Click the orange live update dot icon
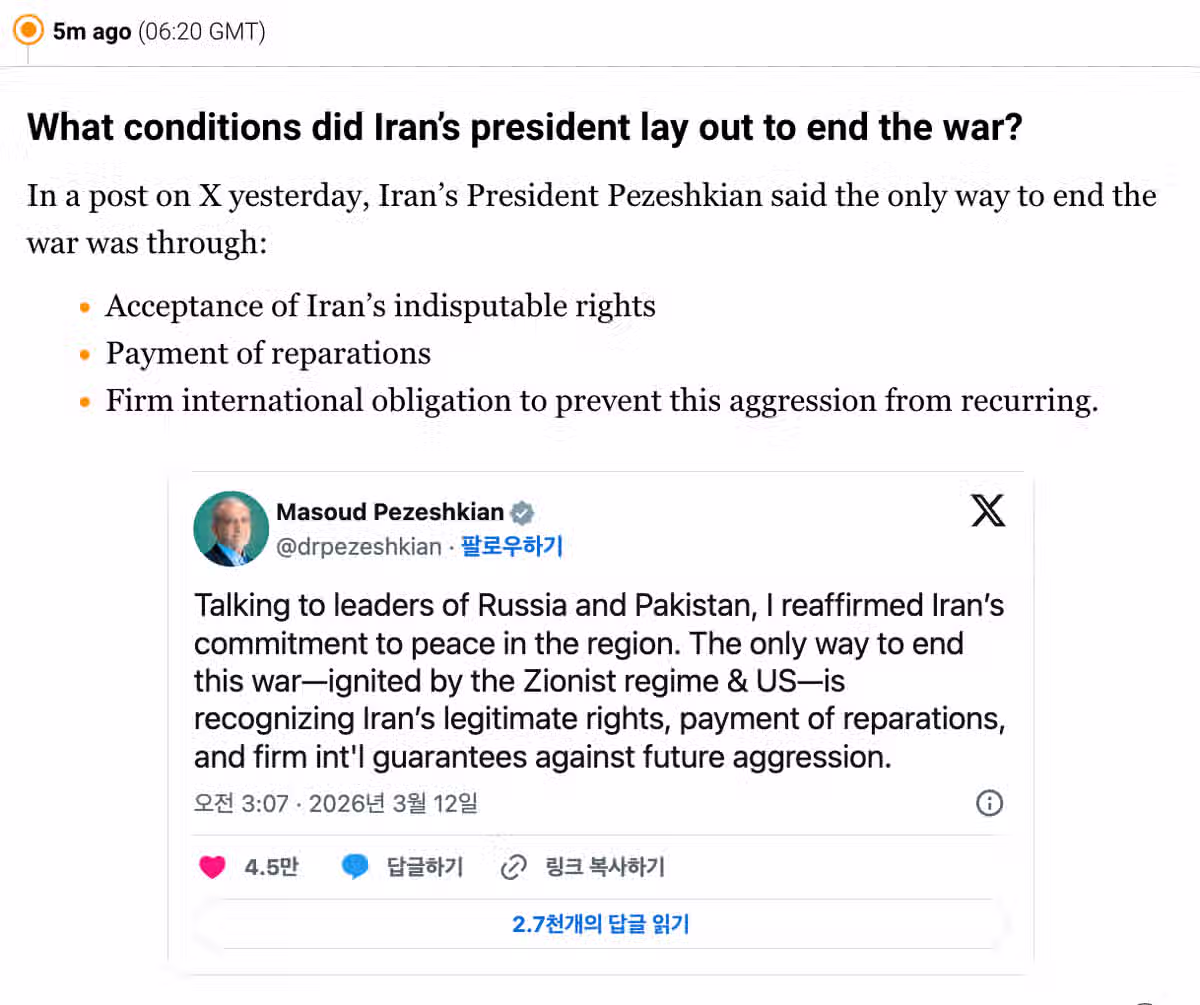Viewport: 1200px width, 1005px height. [x=28, y=30]
